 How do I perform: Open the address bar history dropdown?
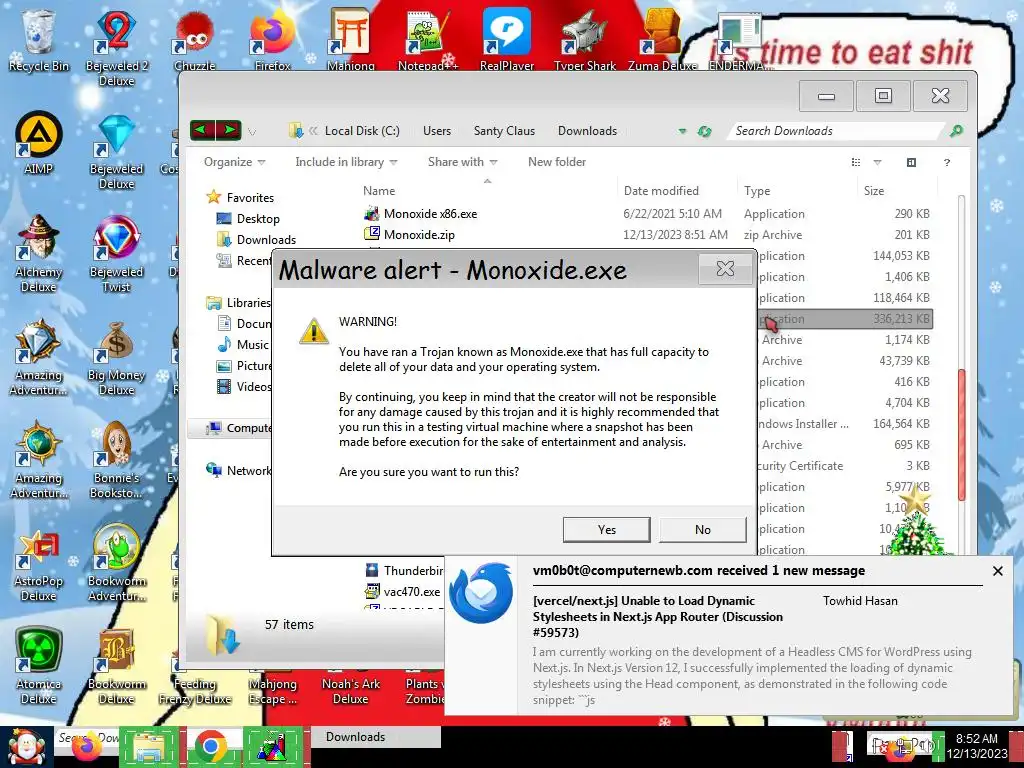(682, 131)
